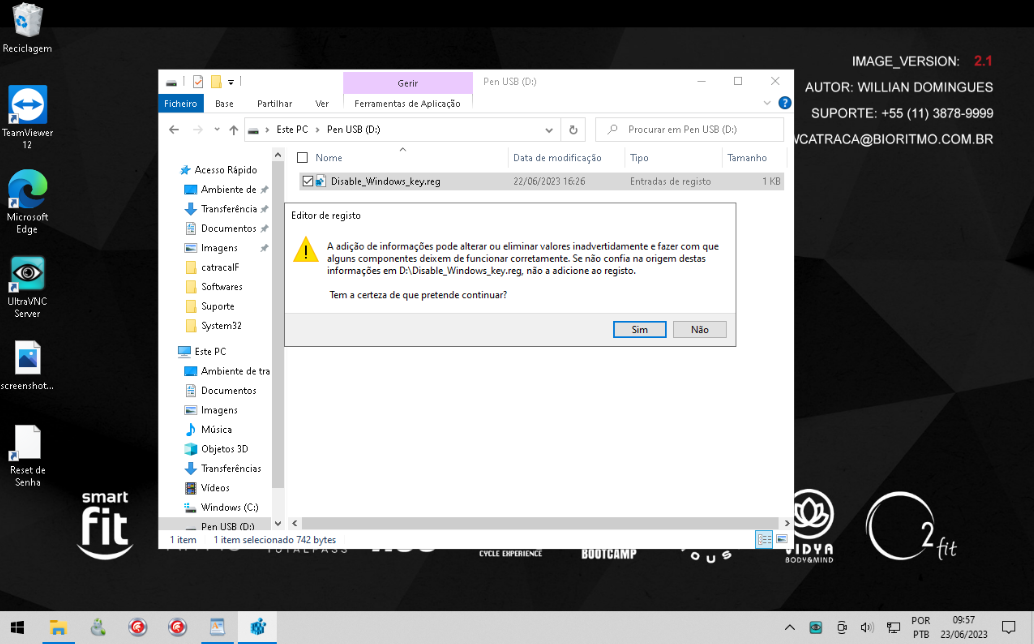Select the Disable_Windows_key.reg file name
This screenshot has height=644, width=1034.
click(386, 181)
